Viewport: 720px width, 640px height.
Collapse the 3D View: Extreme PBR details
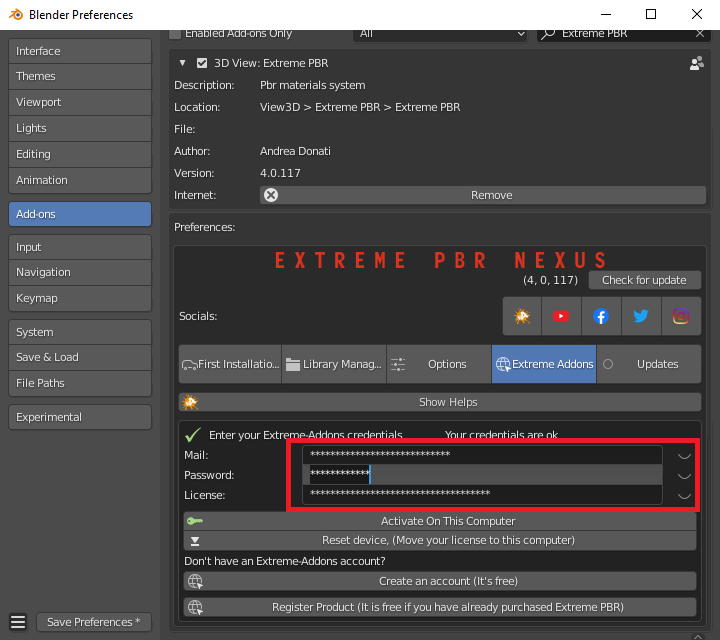coord(182,63)
